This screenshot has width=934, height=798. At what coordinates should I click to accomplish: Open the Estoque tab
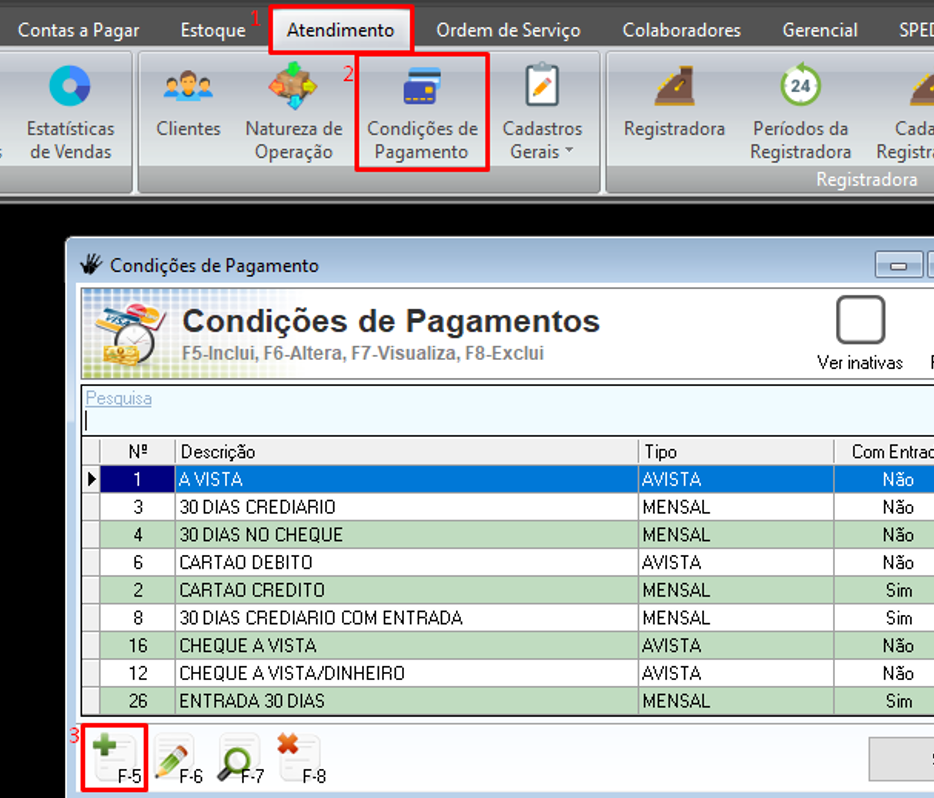tap(212, 30)
